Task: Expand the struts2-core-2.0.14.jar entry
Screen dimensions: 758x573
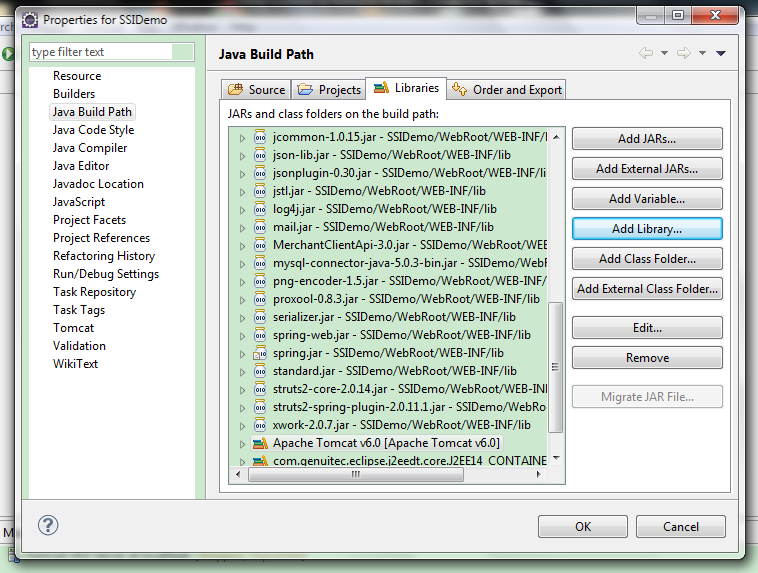Action: click(x=242, y=389)
